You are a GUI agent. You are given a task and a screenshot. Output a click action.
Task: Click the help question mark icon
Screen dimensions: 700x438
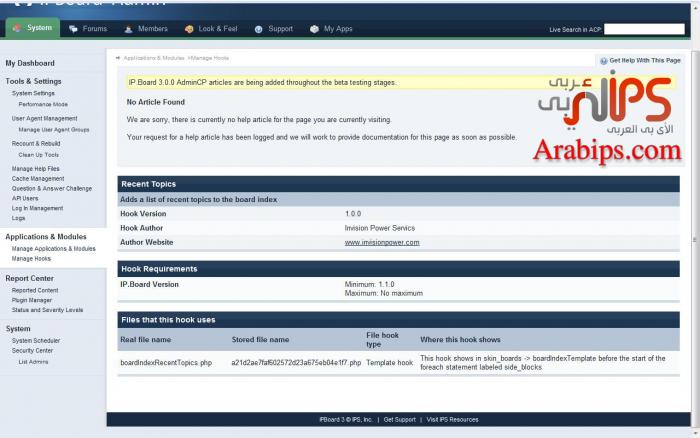603,61
